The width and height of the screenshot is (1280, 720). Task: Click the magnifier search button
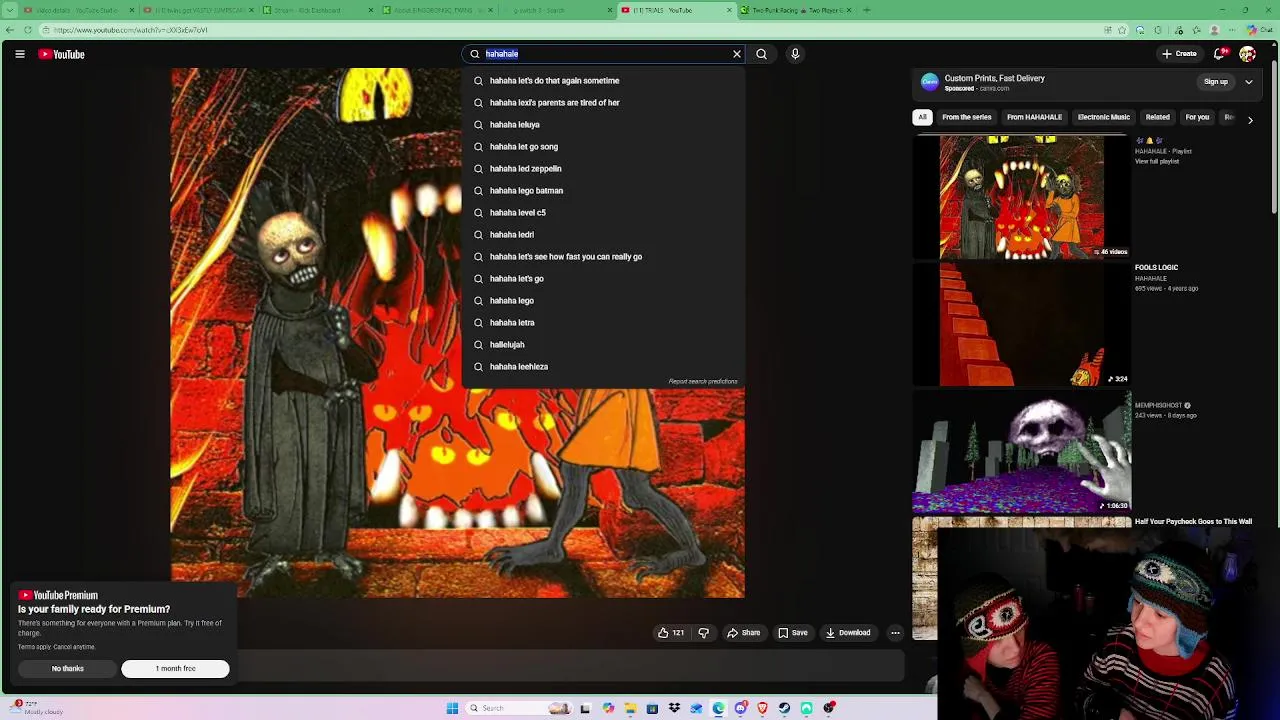[x=761, y=54]
